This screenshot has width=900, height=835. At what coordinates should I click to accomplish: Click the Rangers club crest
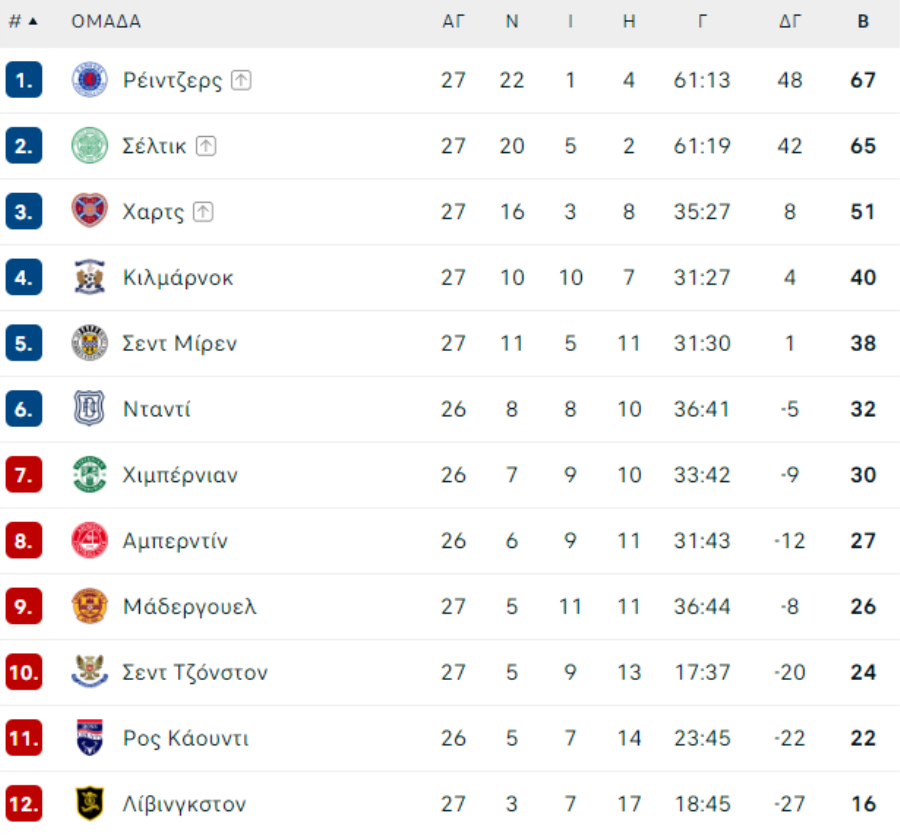point(90,80)
